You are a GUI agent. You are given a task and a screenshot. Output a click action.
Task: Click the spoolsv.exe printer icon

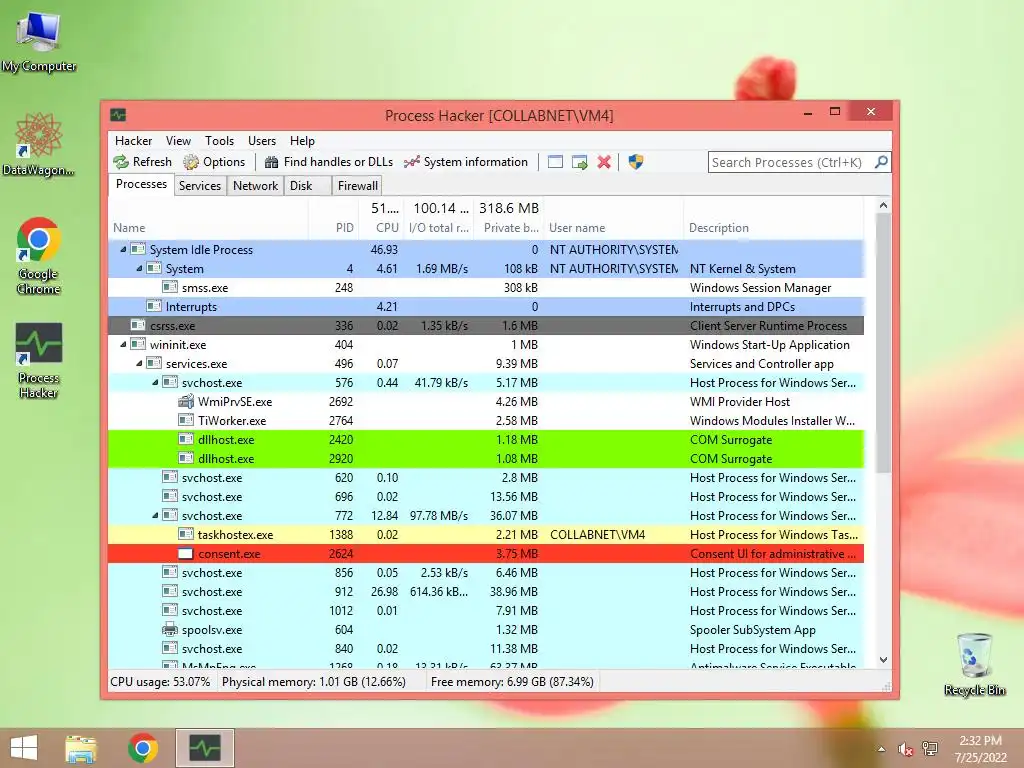coord(170,630)
